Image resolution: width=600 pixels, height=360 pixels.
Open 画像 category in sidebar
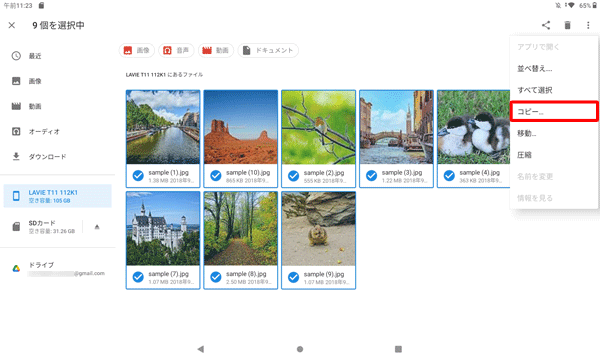point(57,81)
